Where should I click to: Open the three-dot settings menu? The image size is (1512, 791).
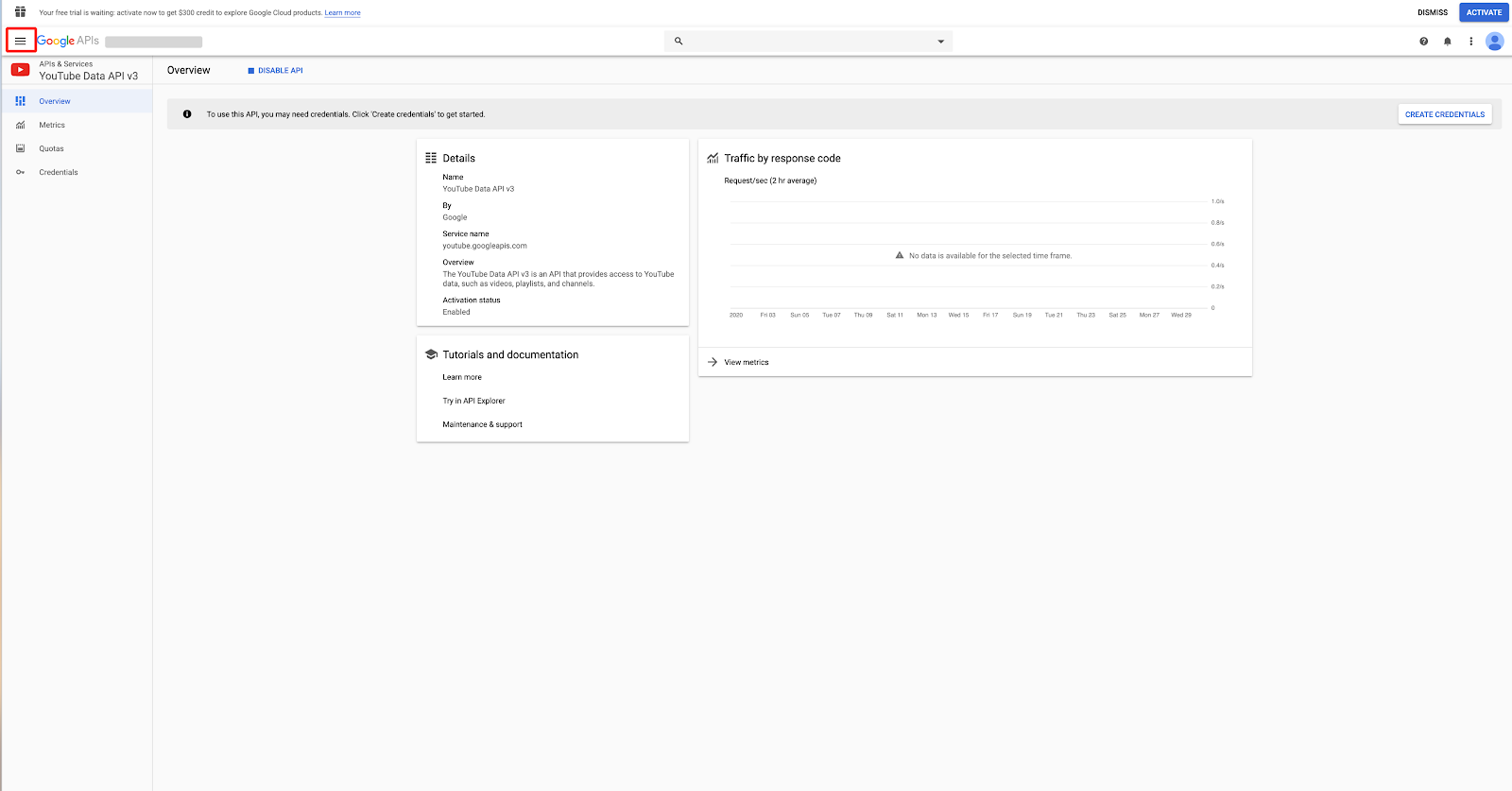[x=1470, y=41]
